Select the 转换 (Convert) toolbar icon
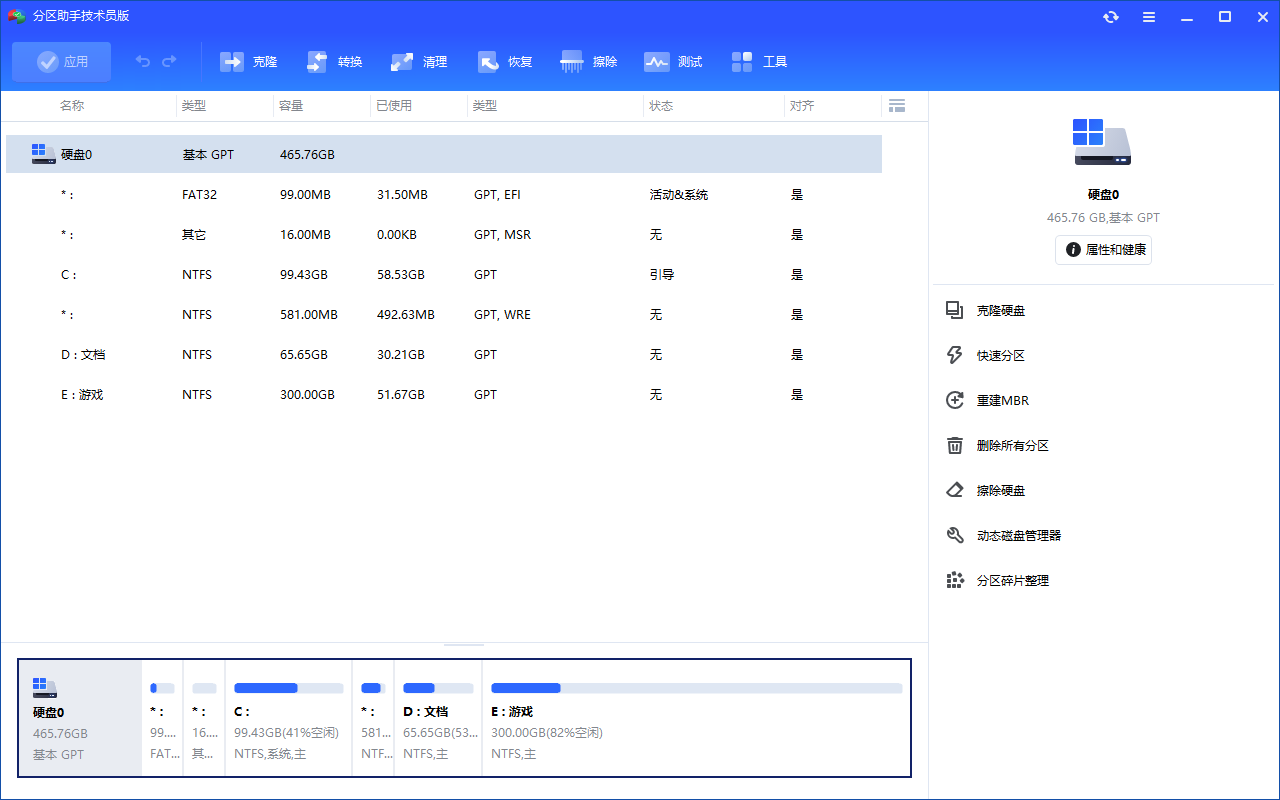 [333, 61]
